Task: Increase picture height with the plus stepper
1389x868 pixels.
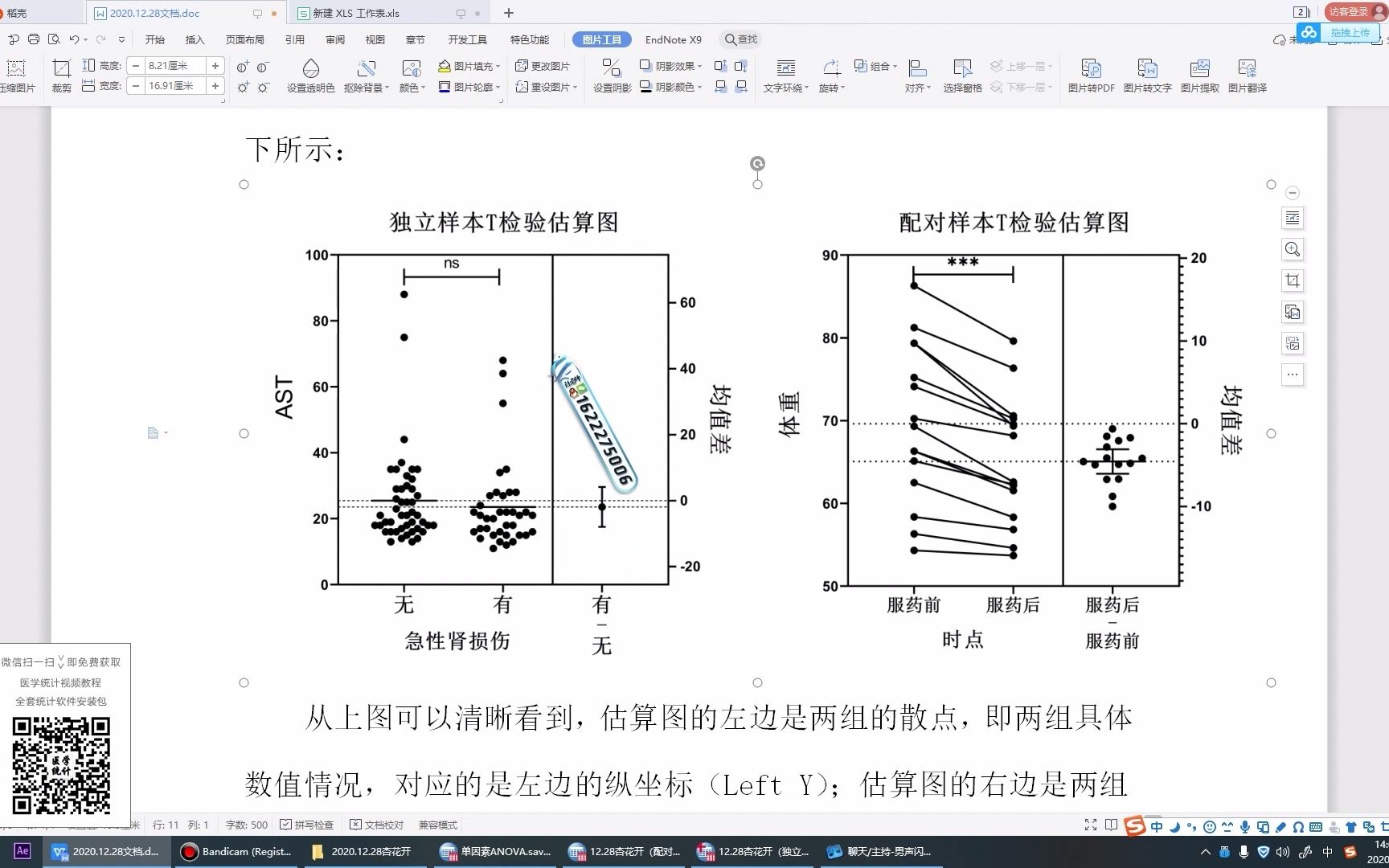Action: click(x=215, y=65)
